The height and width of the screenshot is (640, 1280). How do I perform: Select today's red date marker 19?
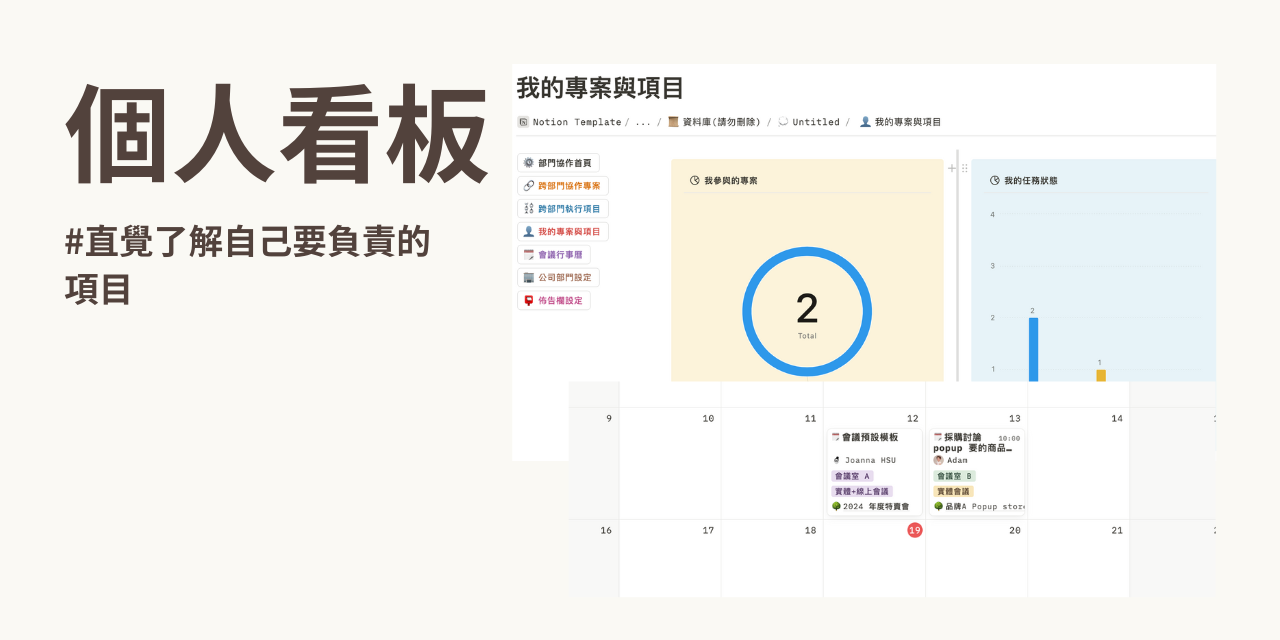pyautogui.click(x=913, y=530)
